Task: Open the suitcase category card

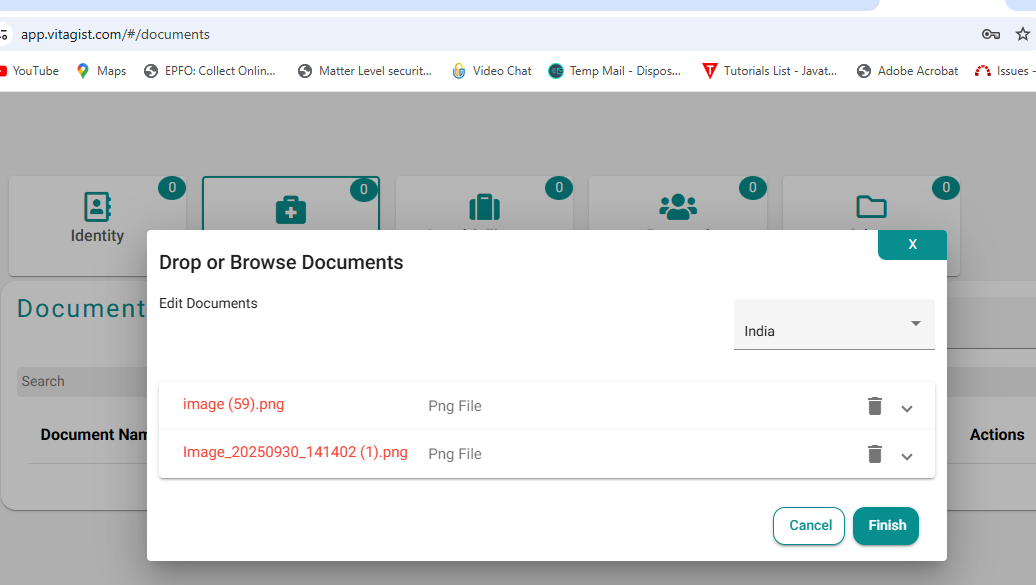Action: click(484, 205)
